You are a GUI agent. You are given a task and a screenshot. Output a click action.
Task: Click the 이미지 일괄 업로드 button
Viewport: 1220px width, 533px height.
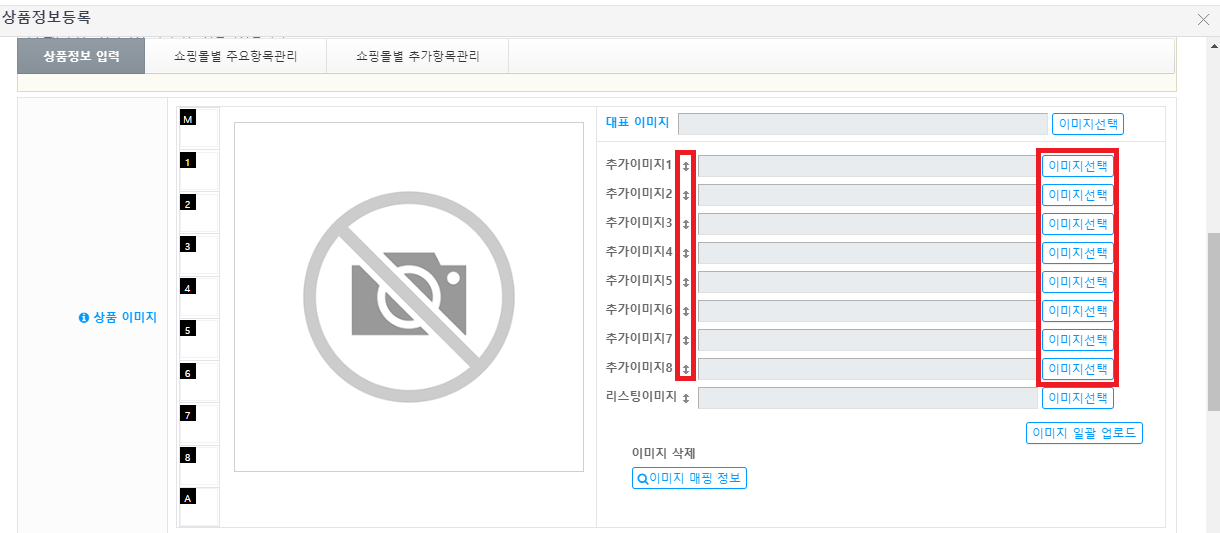click(x=1084, y=433)
